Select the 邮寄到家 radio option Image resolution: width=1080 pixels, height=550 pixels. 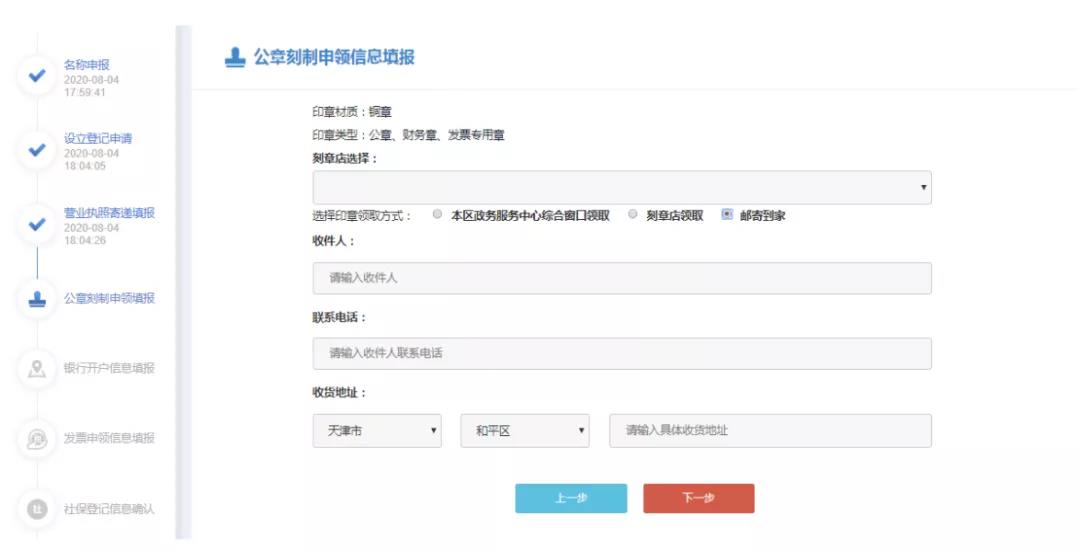(x=727, y=214)
